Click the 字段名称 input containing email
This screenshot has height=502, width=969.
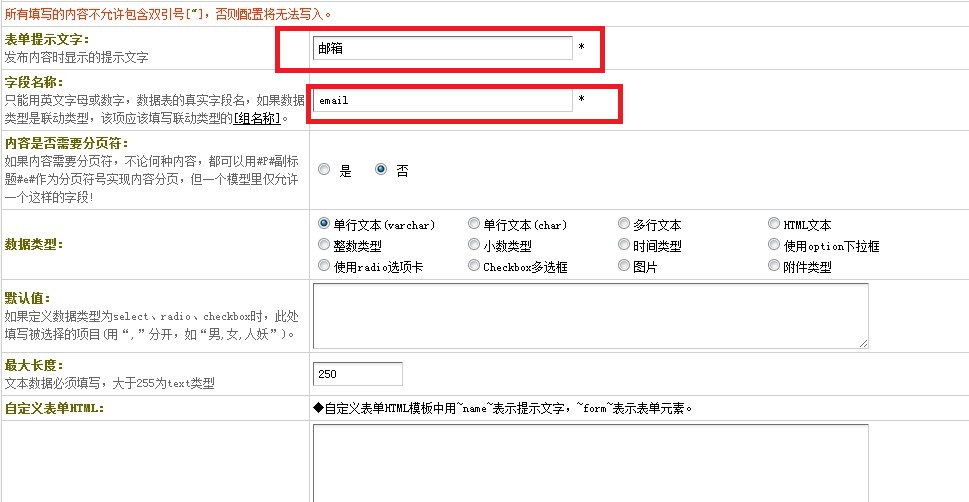point(442,100)
